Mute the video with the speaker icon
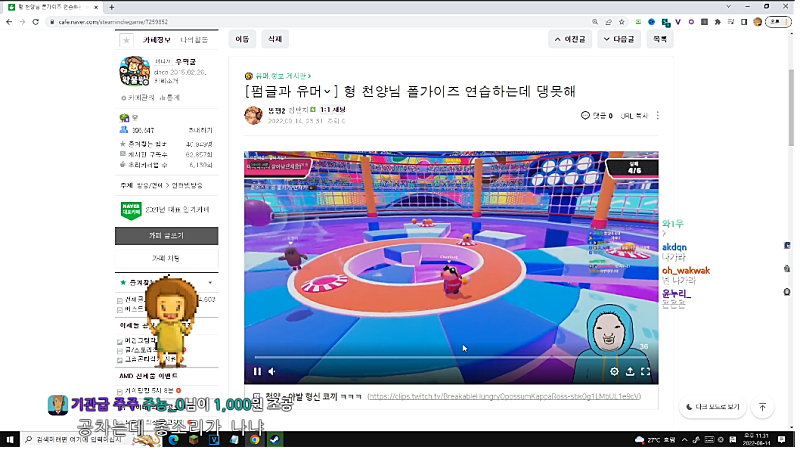 point(272,371)
